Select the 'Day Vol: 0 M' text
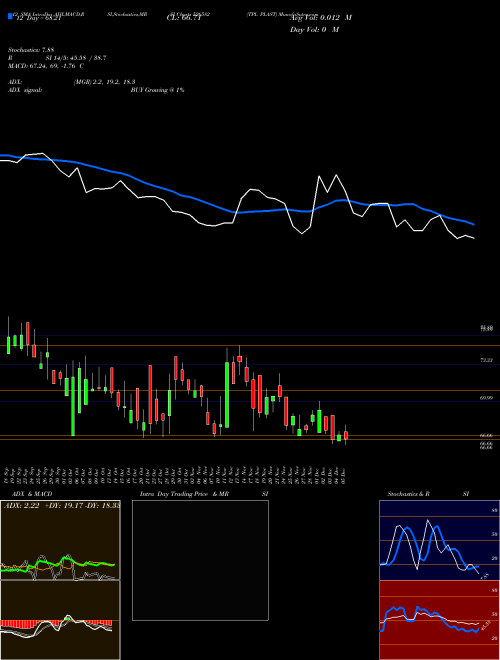This screenshot has height=660, width=500. pyautogui.click(x=314, y=29)
